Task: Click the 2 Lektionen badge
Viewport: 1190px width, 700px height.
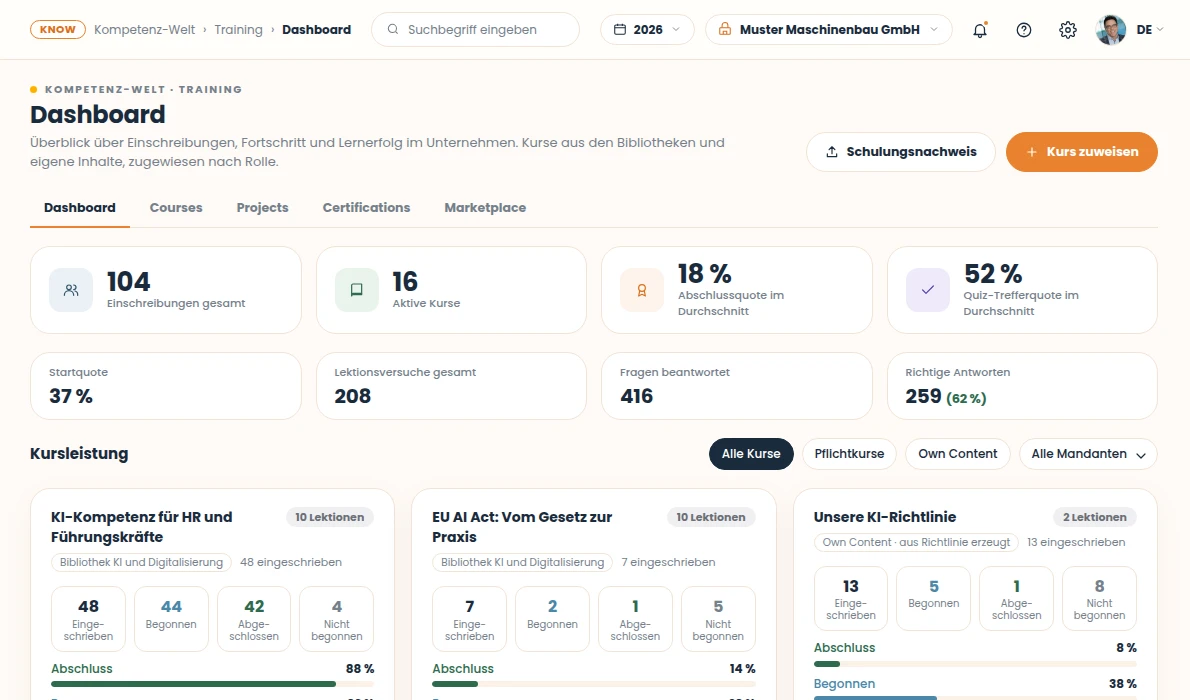Action: tap(1094, 517)
